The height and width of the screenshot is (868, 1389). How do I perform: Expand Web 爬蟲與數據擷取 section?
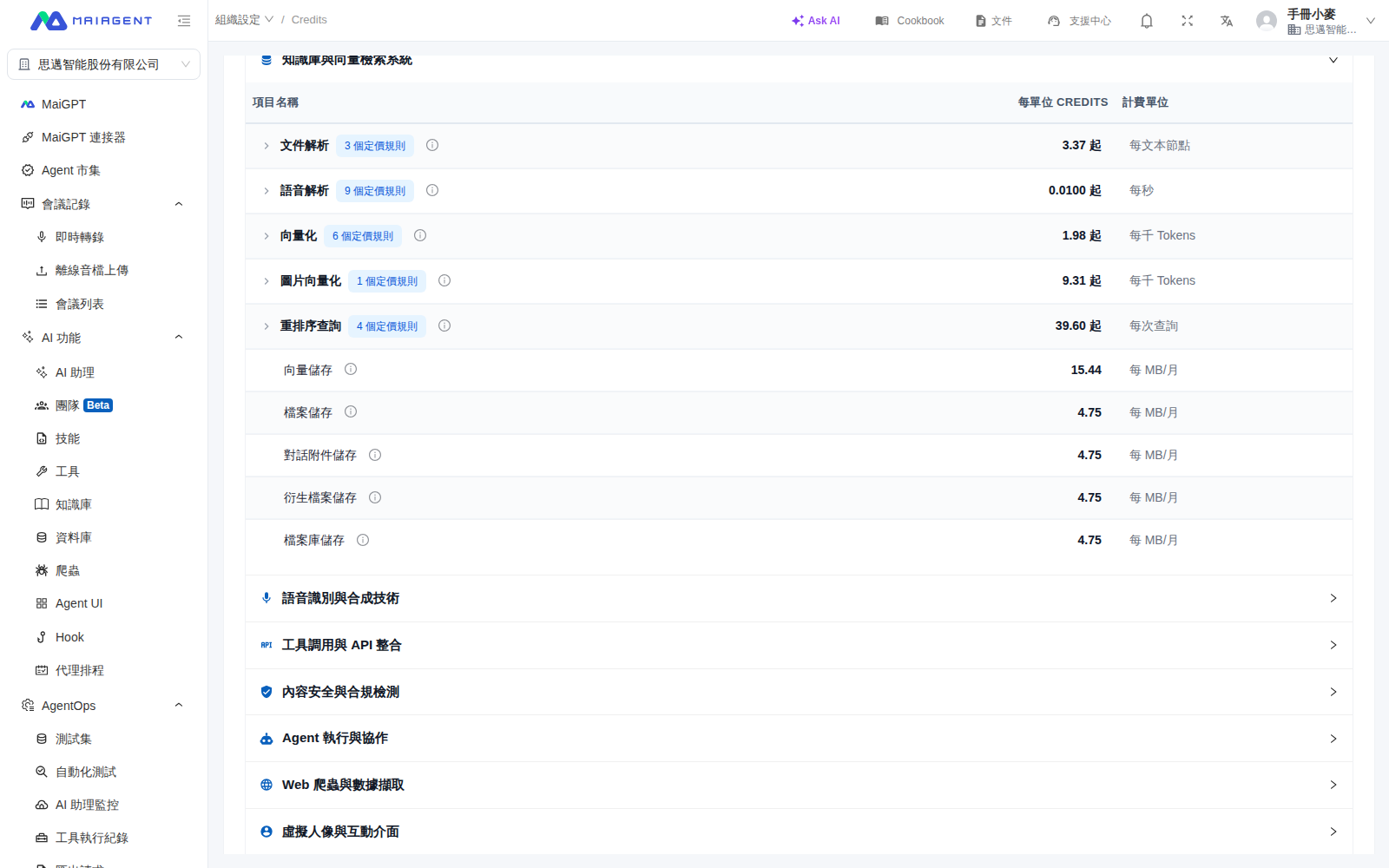799,785
